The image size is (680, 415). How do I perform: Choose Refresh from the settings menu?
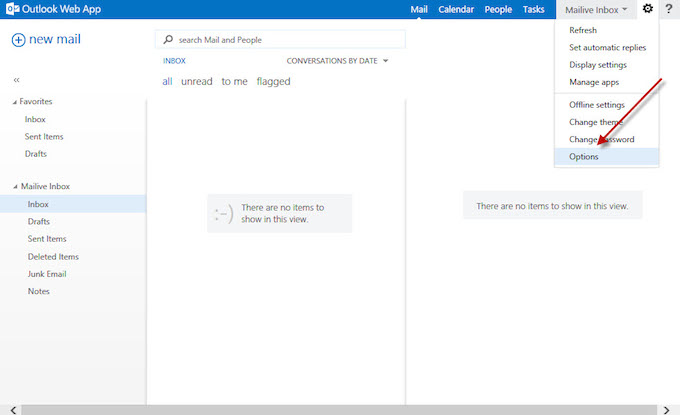tap(606, 30)
